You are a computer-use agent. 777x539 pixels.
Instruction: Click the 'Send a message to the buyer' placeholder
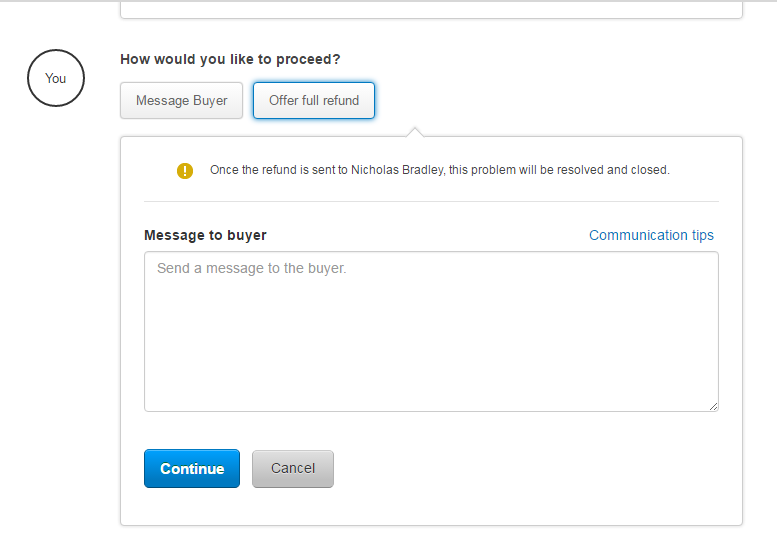(252, 268)
